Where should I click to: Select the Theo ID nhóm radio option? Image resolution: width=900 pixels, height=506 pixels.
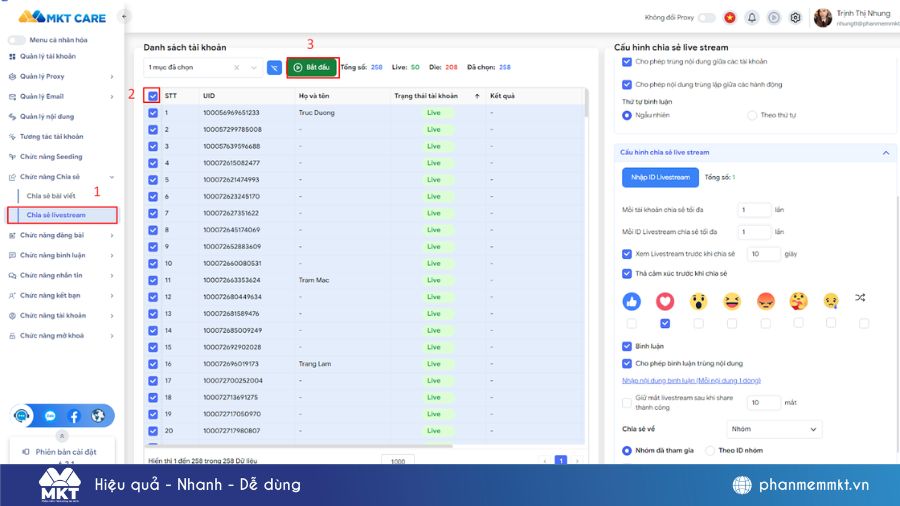(713, 451)
